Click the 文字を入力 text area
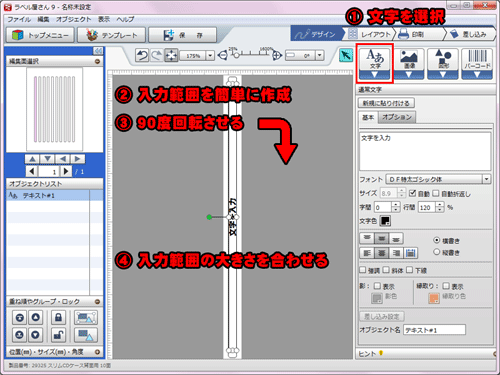 coord(425,151)
